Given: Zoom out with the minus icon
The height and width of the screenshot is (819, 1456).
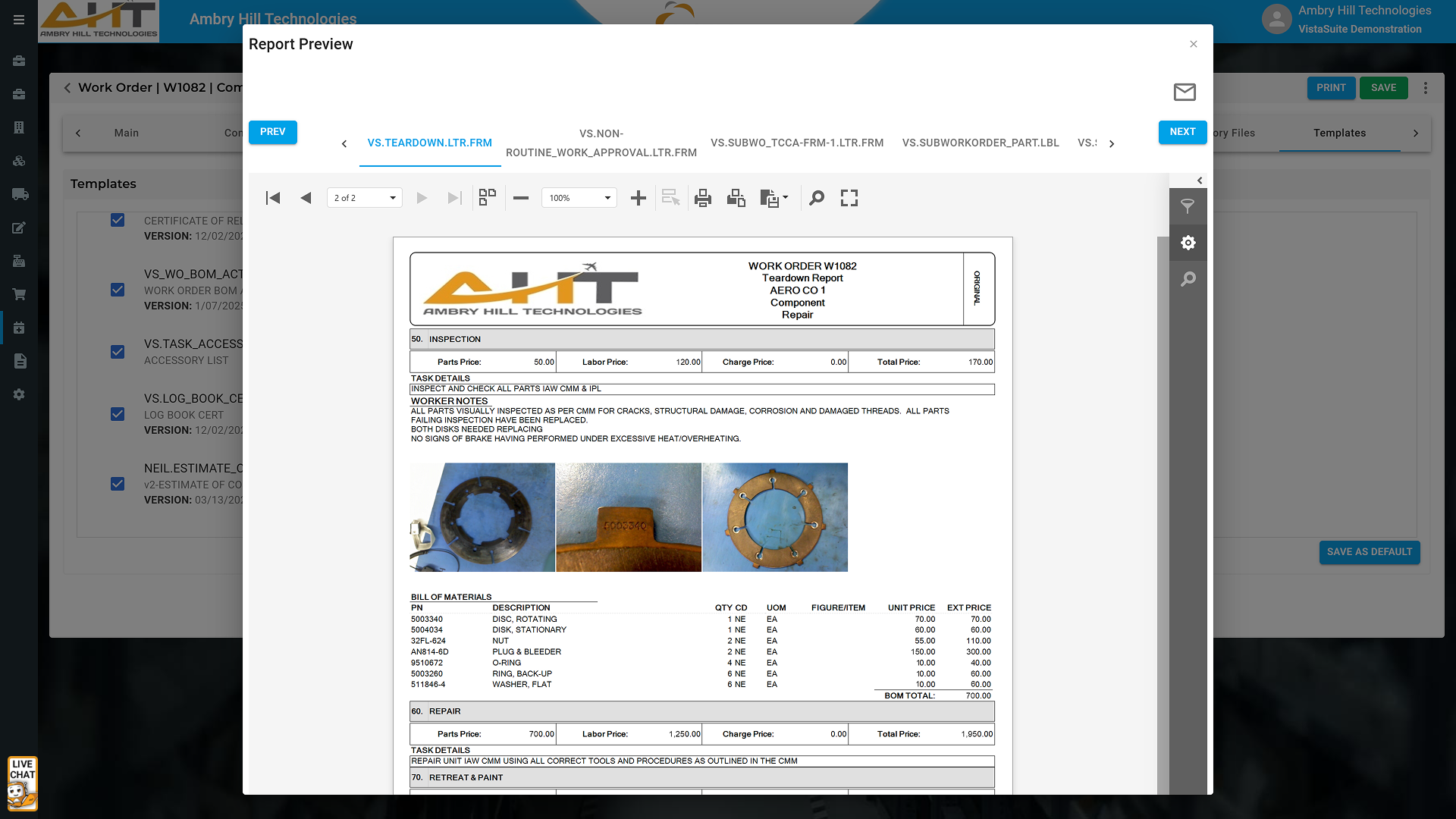Looking at the screenshot, I should 520,198.
